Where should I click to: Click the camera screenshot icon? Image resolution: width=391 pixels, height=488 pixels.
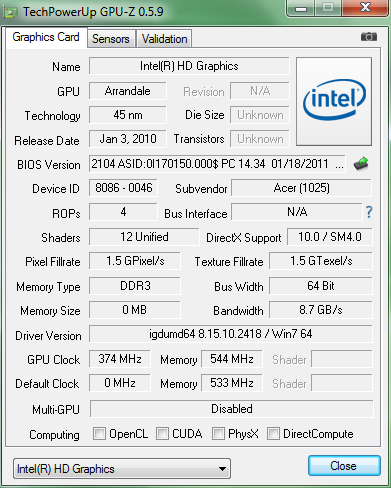(x=369, y=36)
